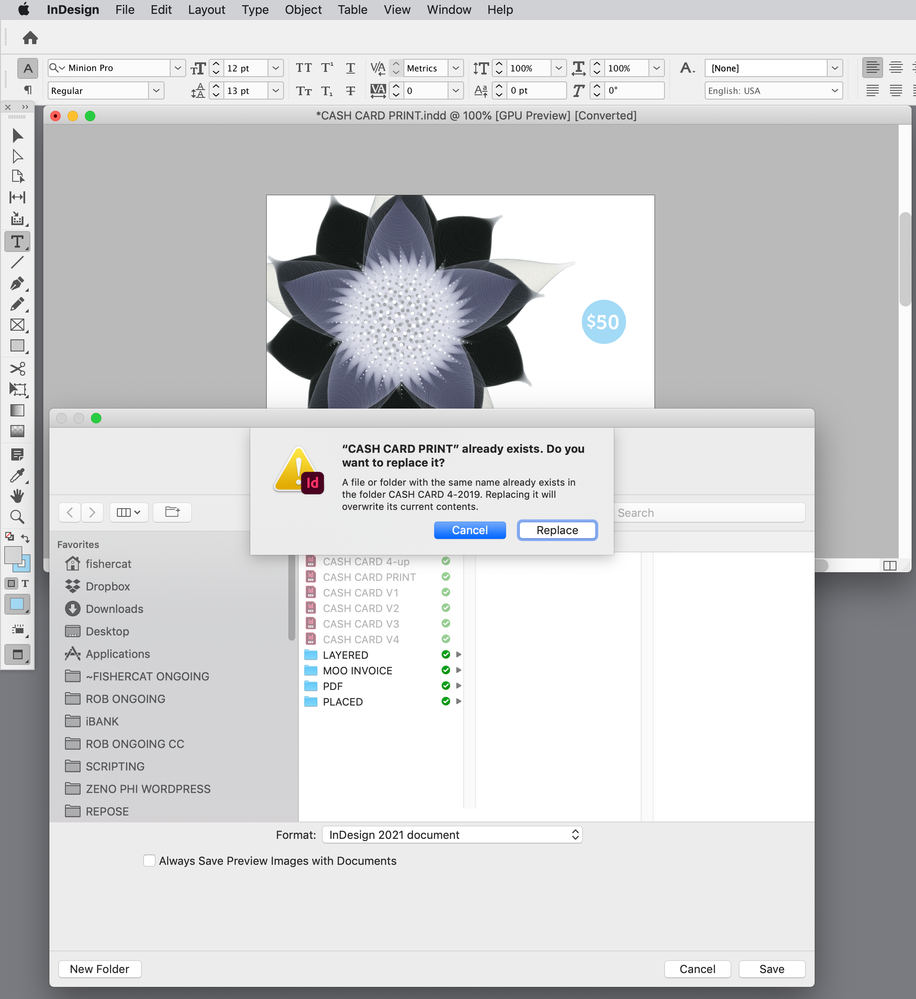916x999 pixels.
Task: Click Save in the save dialog
Action: (x=772, y=969)
